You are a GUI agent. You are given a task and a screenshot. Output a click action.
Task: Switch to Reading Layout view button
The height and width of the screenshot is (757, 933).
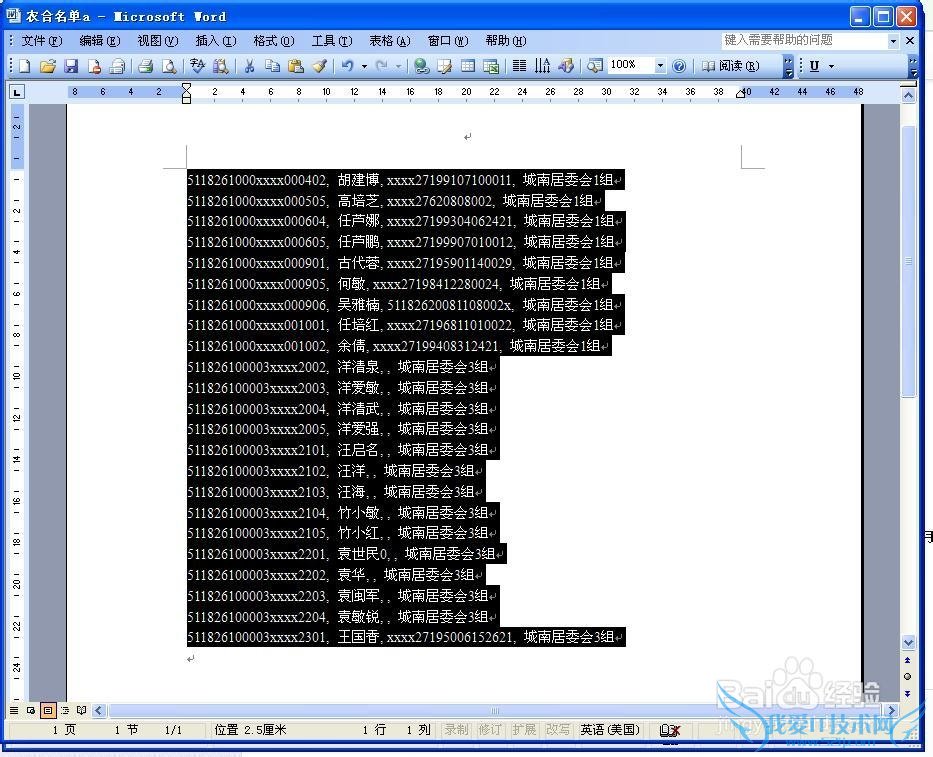click(x=82, y=710)
